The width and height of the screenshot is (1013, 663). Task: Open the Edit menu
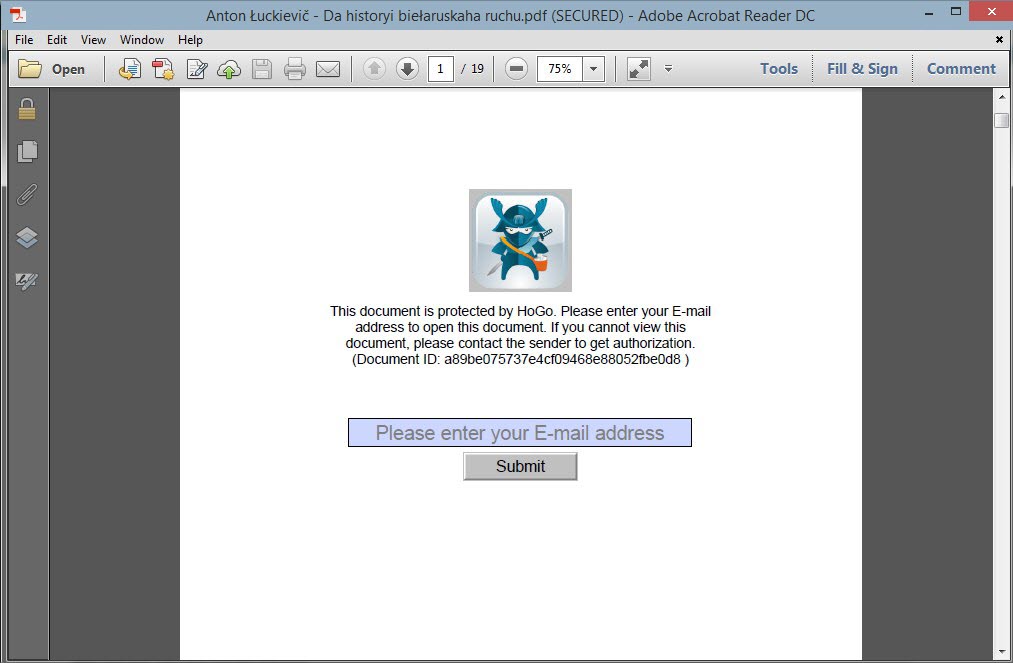click(x=57, y=39)
